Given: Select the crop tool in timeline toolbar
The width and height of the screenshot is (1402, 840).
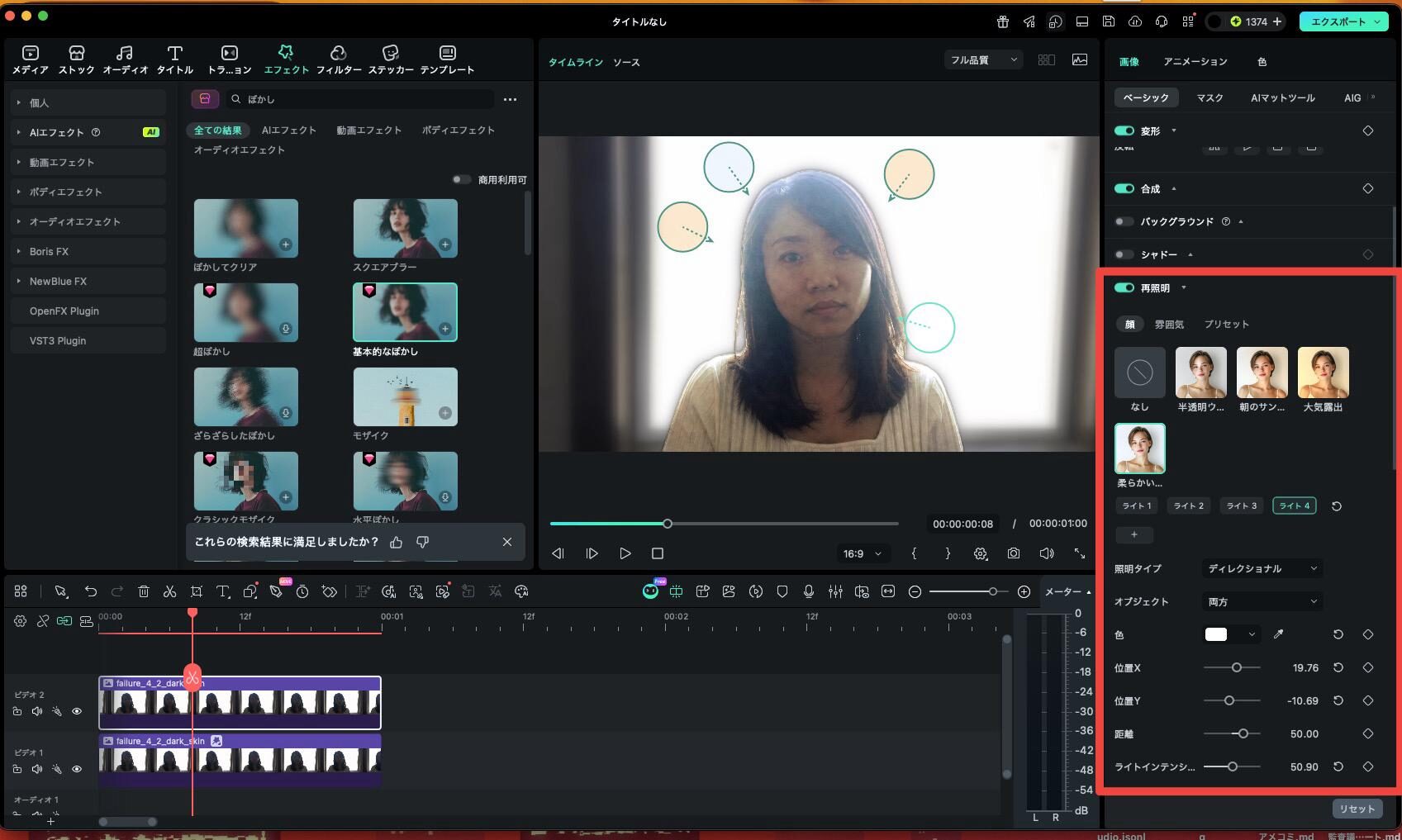Looking at the screenshot, I should (196, 591).
